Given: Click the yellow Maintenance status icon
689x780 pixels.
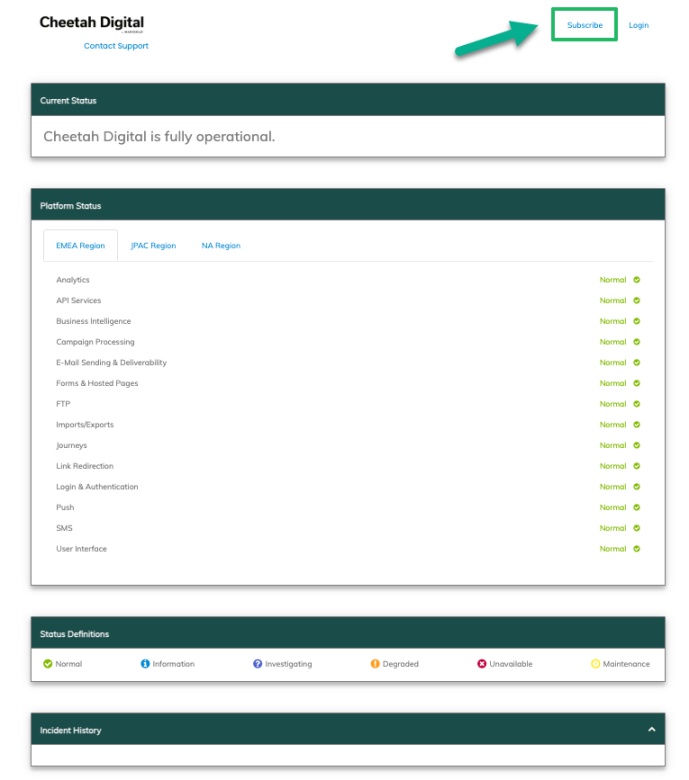Looking at the screenshot, I should 595,664.
